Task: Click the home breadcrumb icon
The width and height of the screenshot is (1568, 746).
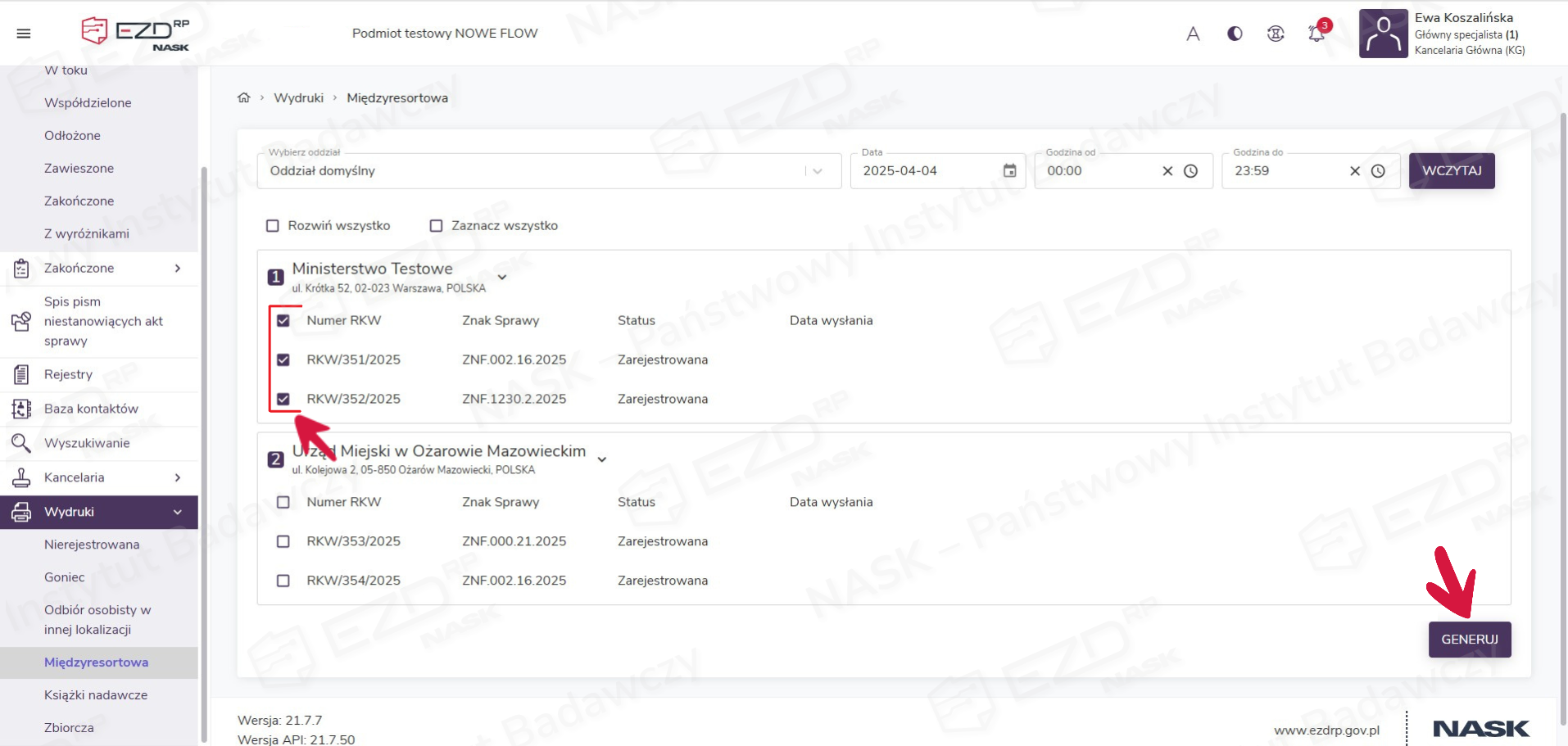Action: [x=243, y=97]
